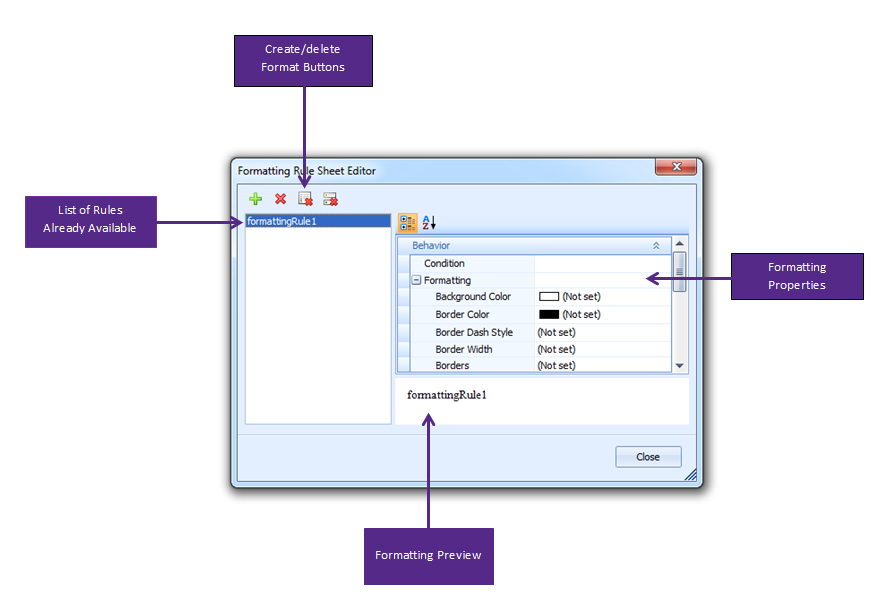Viewport: 883px width, 606px height.
Task: Click the Background Color white swatch
Action: coord(549,296)
